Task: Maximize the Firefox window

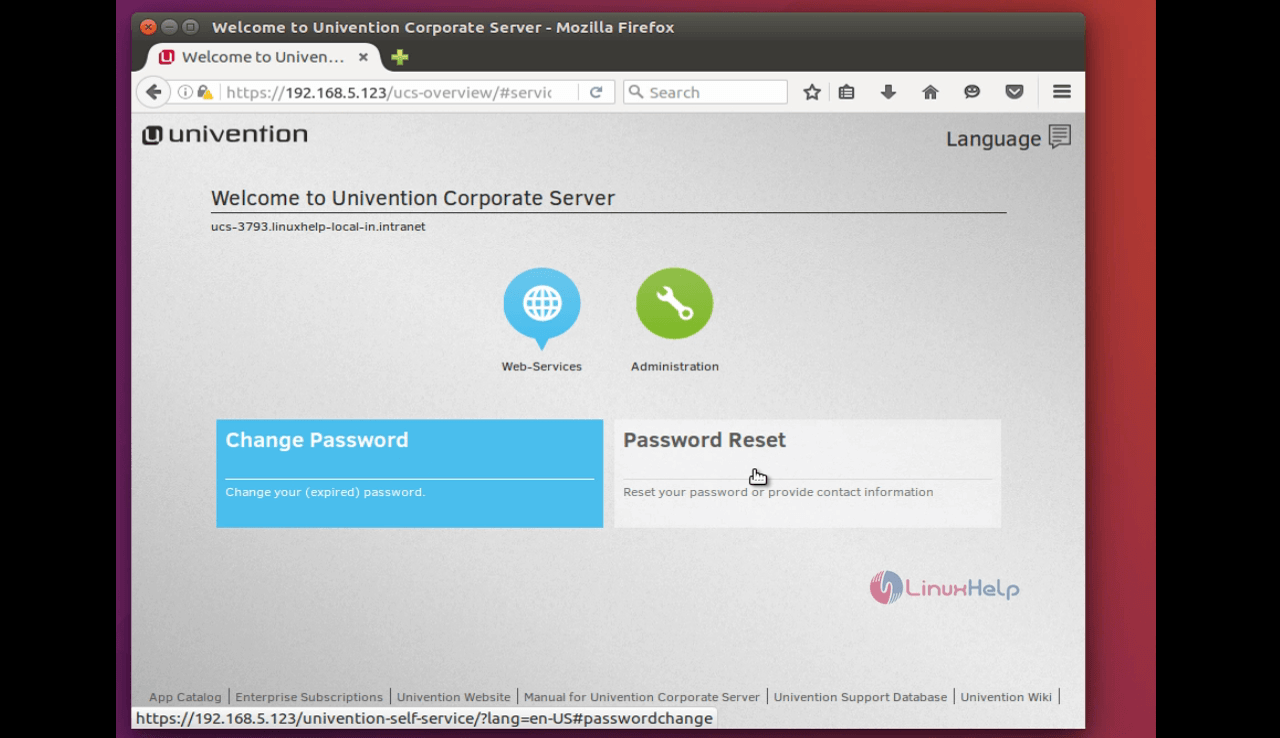Action: [x=190, y=27]
